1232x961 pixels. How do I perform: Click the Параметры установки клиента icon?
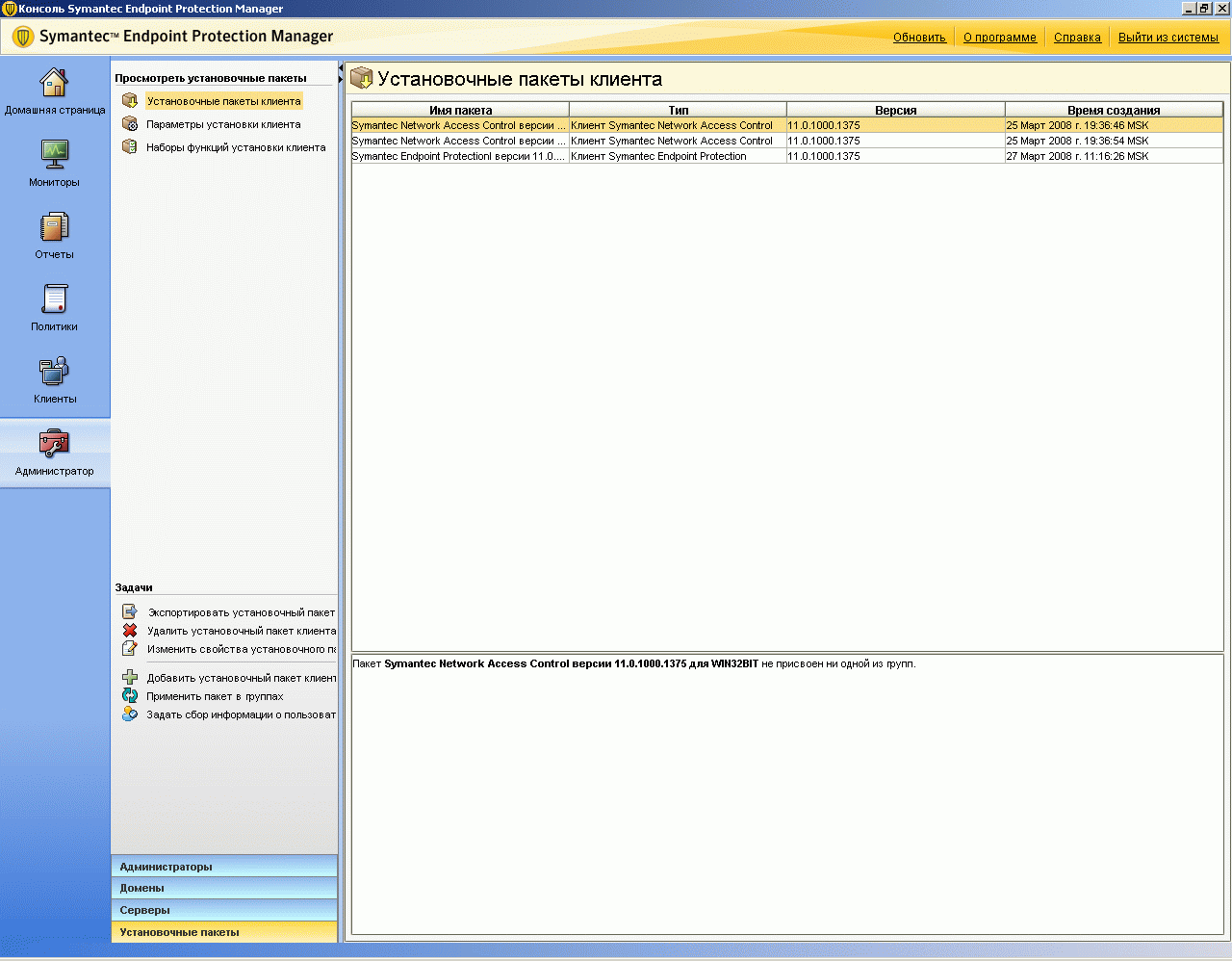pos(130,124)
